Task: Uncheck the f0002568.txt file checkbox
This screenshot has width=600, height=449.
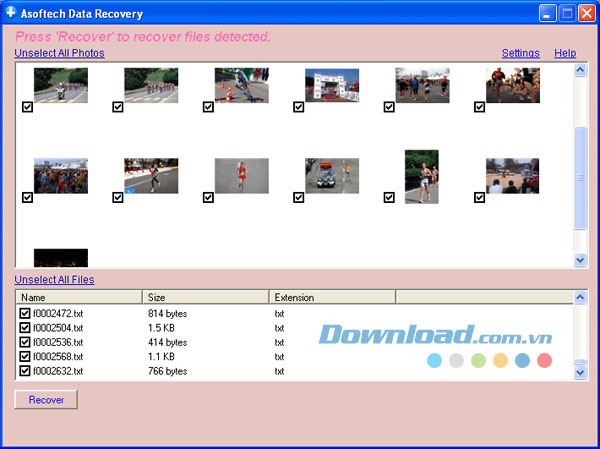Action: click(x=25, y=356)
